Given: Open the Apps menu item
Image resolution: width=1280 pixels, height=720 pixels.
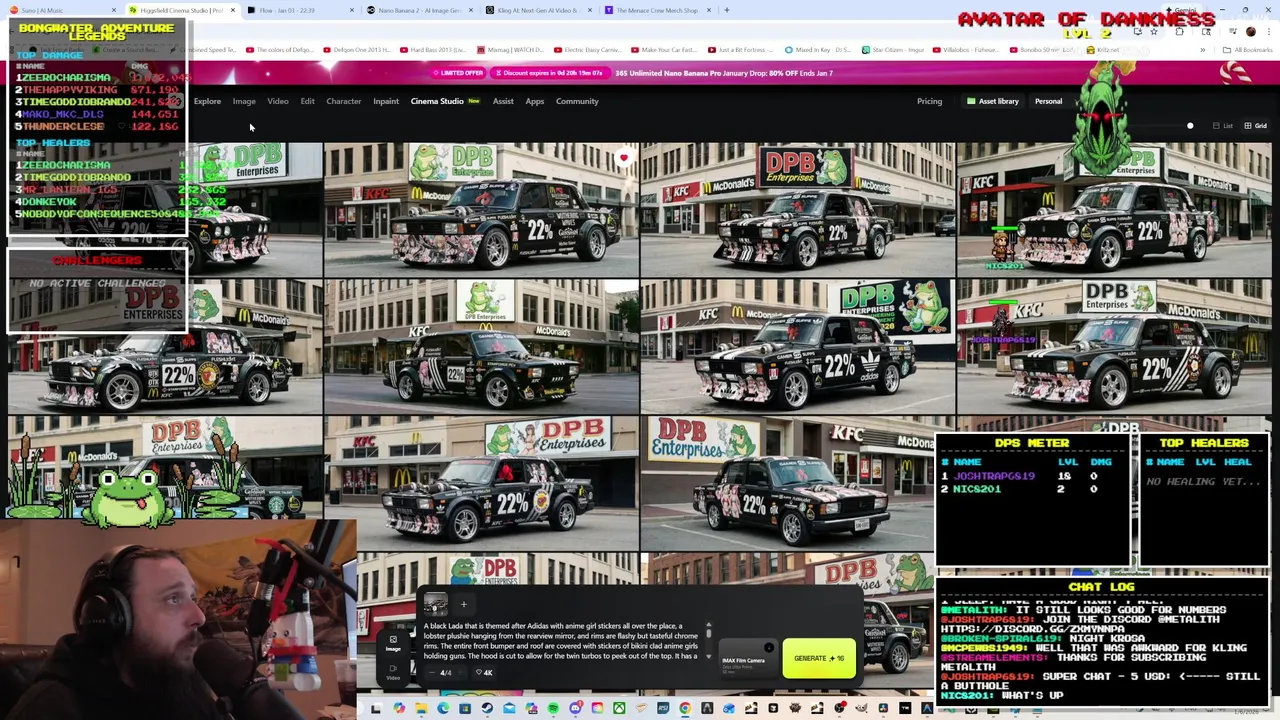Looking at the screenshot, I should (x=535, y=101).
